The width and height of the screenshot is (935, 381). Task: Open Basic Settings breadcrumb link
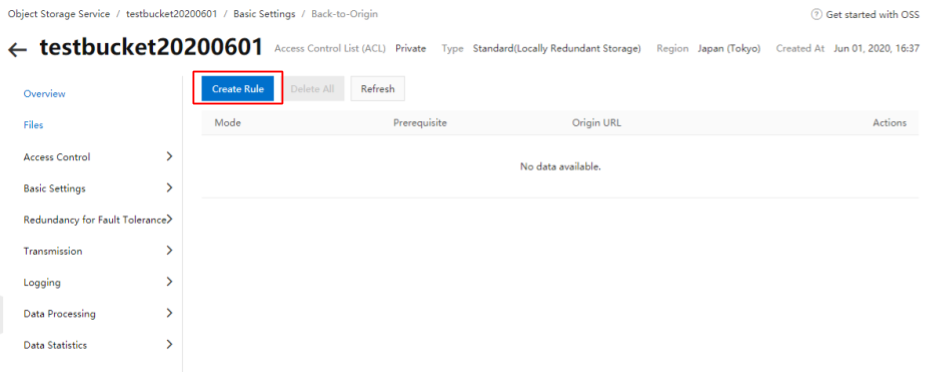pos(264,14)
